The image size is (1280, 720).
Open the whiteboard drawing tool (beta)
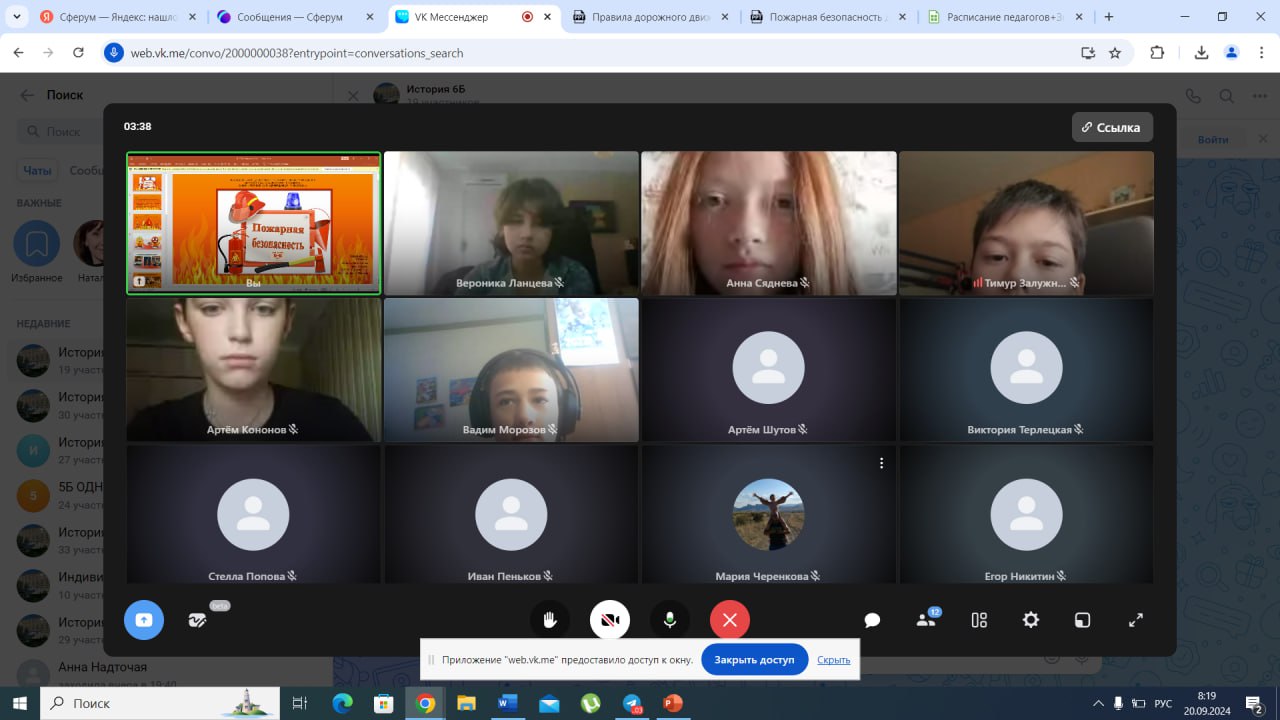tap(197, 620)
